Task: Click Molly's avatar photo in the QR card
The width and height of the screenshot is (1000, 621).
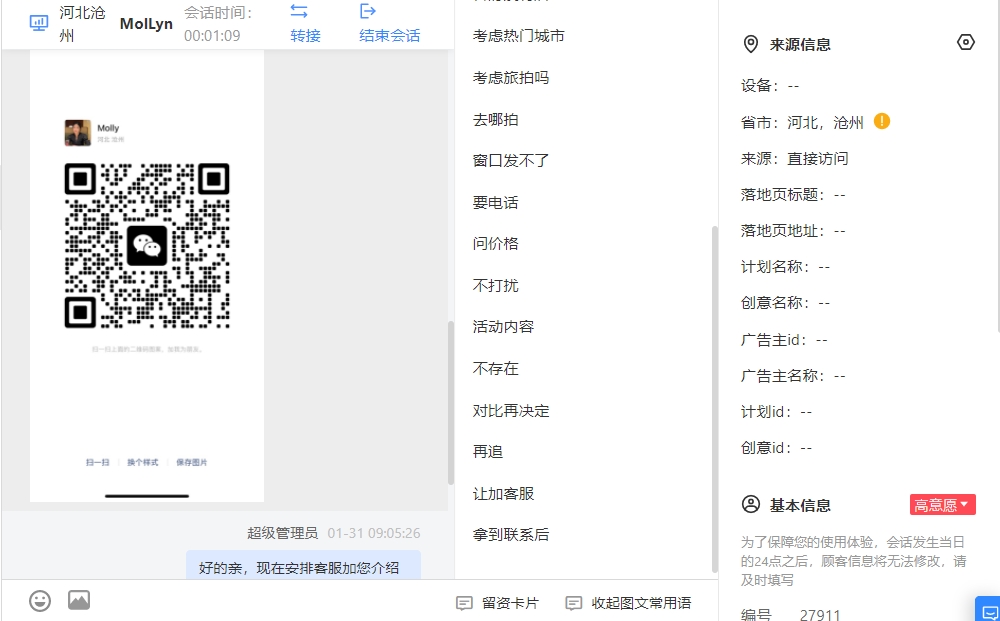Action: (x=78, y=133)
